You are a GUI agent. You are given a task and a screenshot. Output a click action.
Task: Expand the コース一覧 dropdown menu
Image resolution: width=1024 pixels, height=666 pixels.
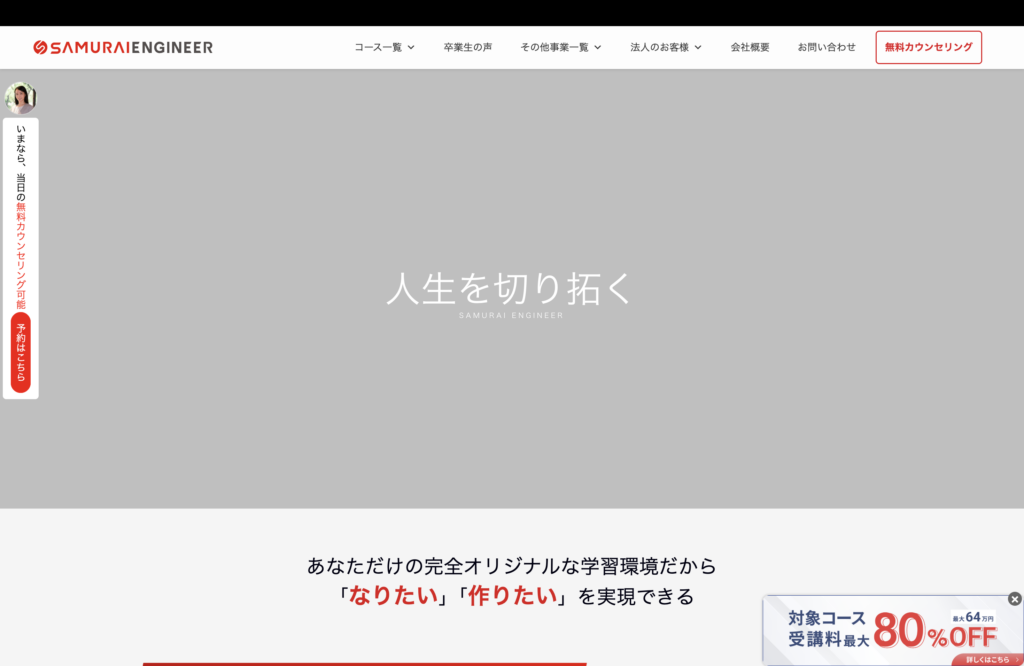(384, 47)
